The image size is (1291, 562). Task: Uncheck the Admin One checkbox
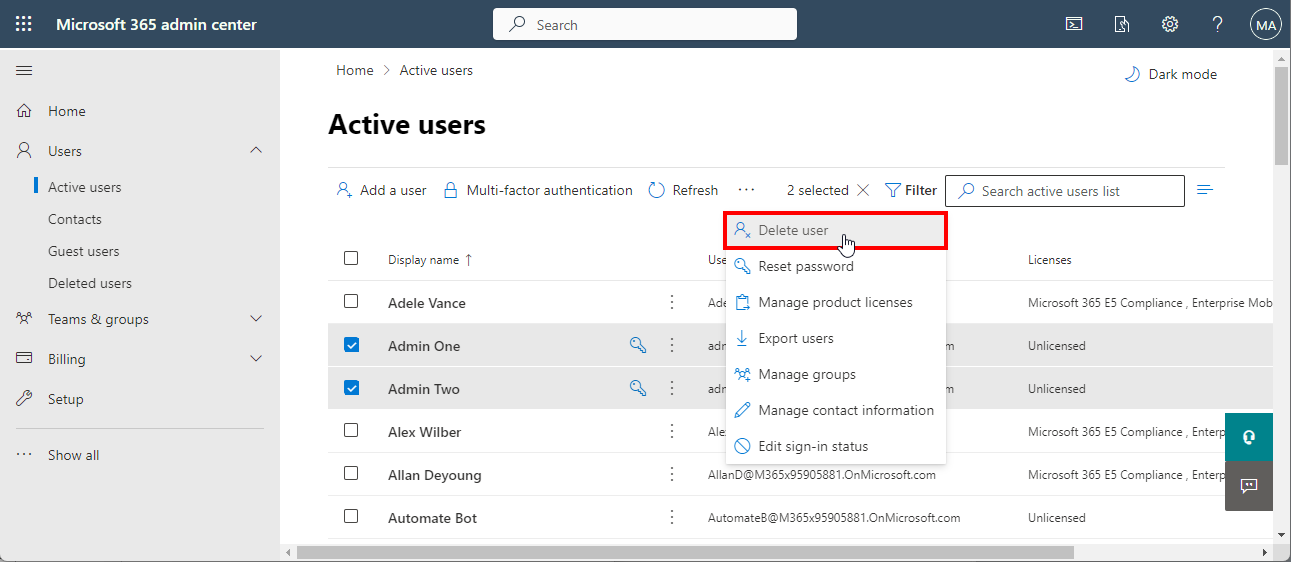[x=351, y=345]
